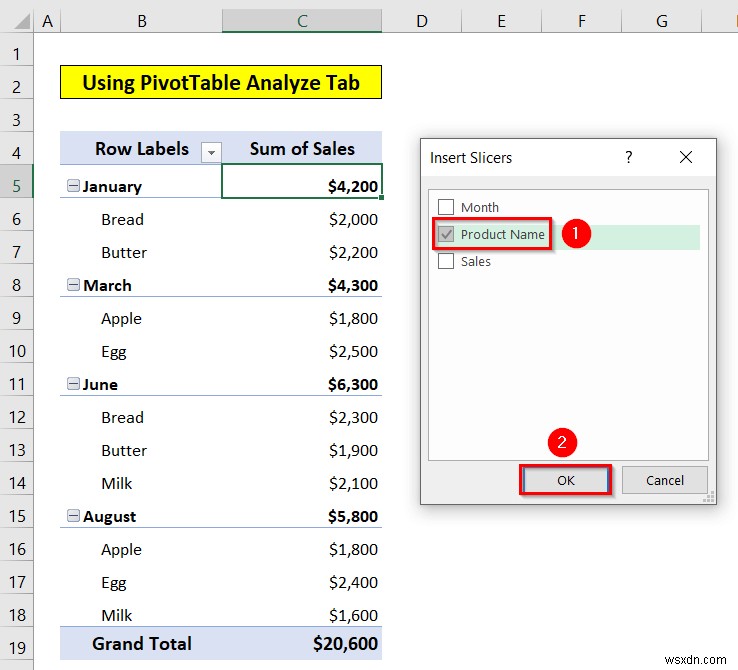Open the help question mark in dialog

[628, 157]
